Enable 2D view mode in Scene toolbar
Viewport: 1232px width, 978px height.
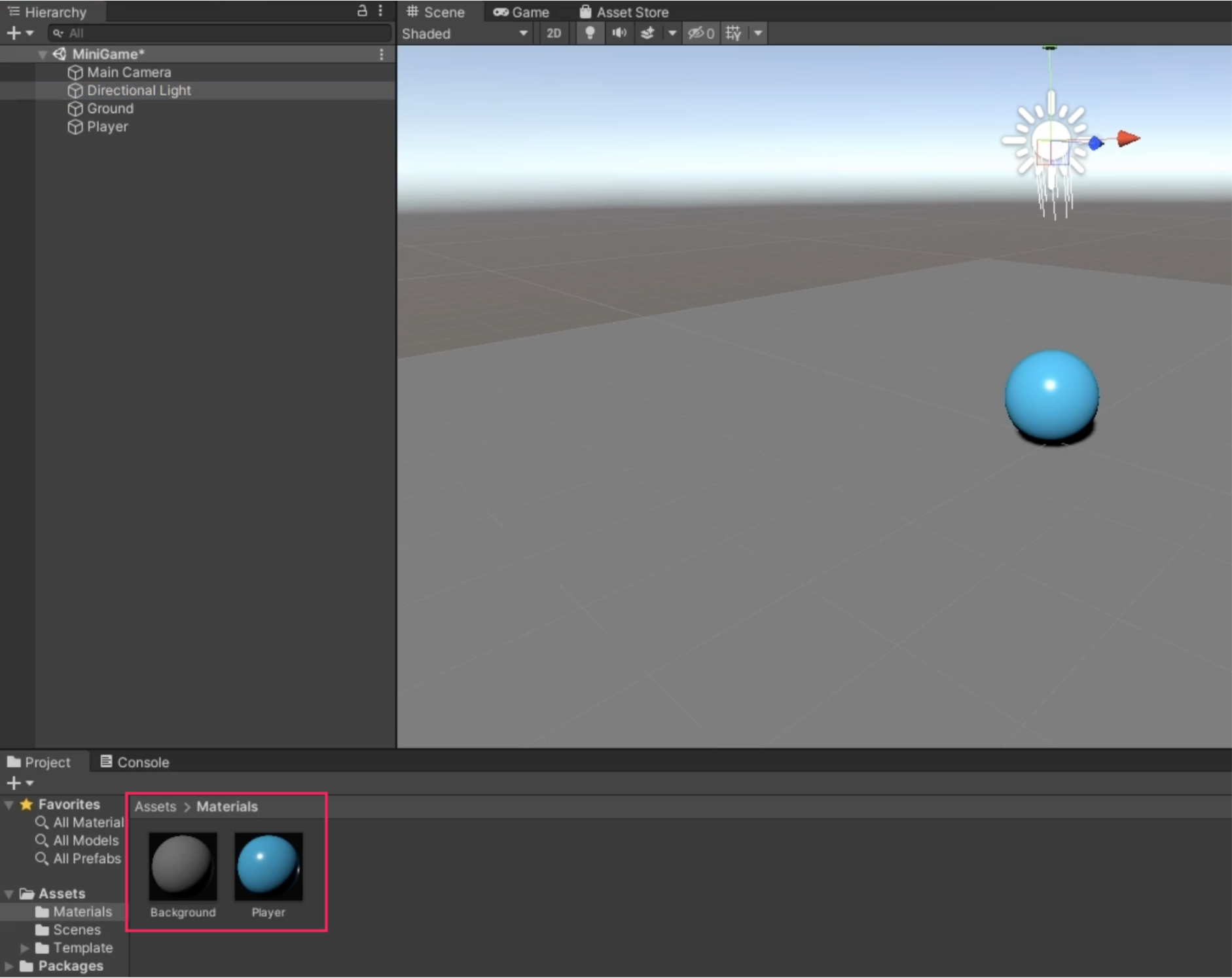point(553,33)
